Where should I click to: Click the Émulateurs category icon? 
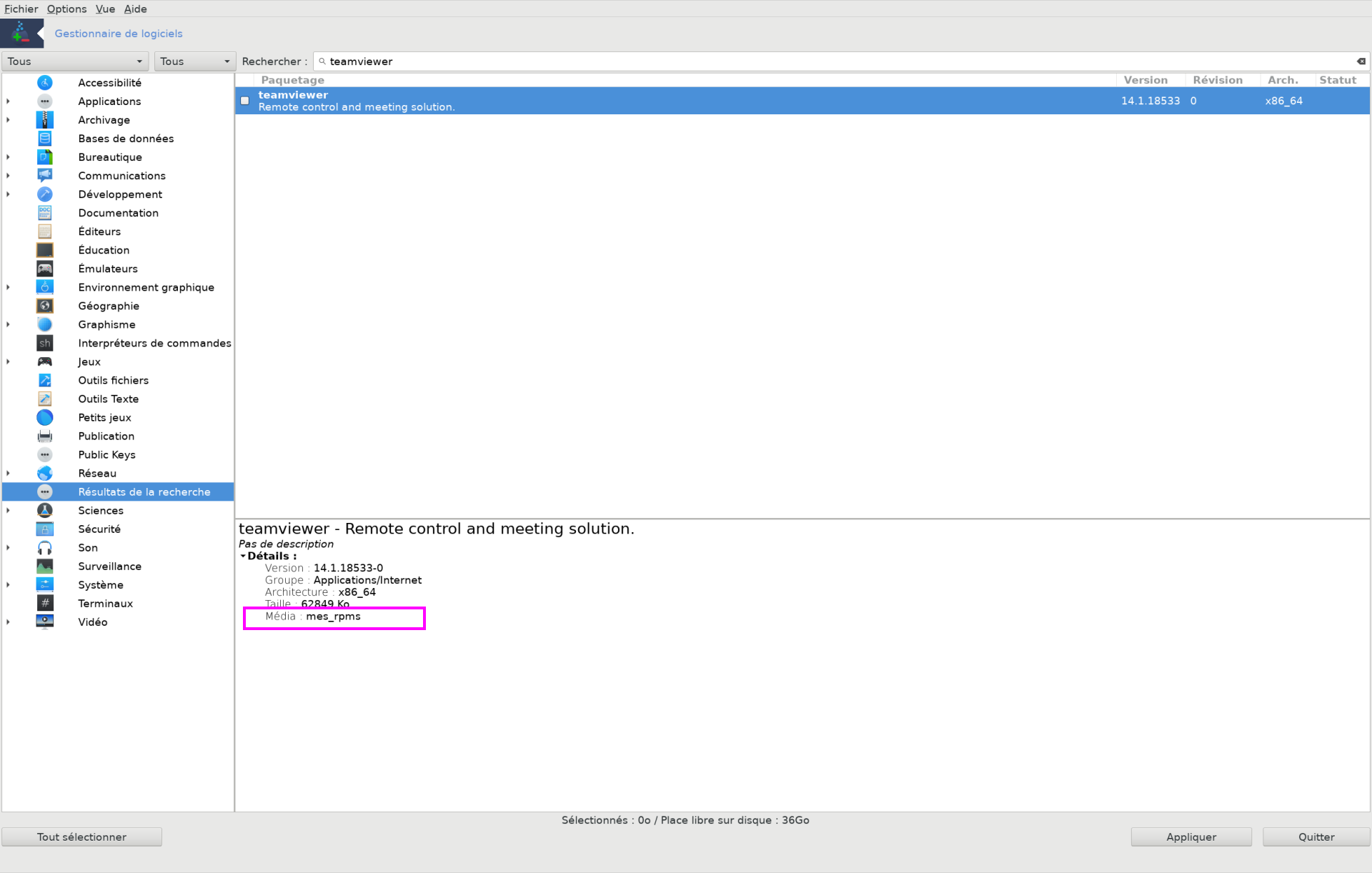tap(45, 269)
